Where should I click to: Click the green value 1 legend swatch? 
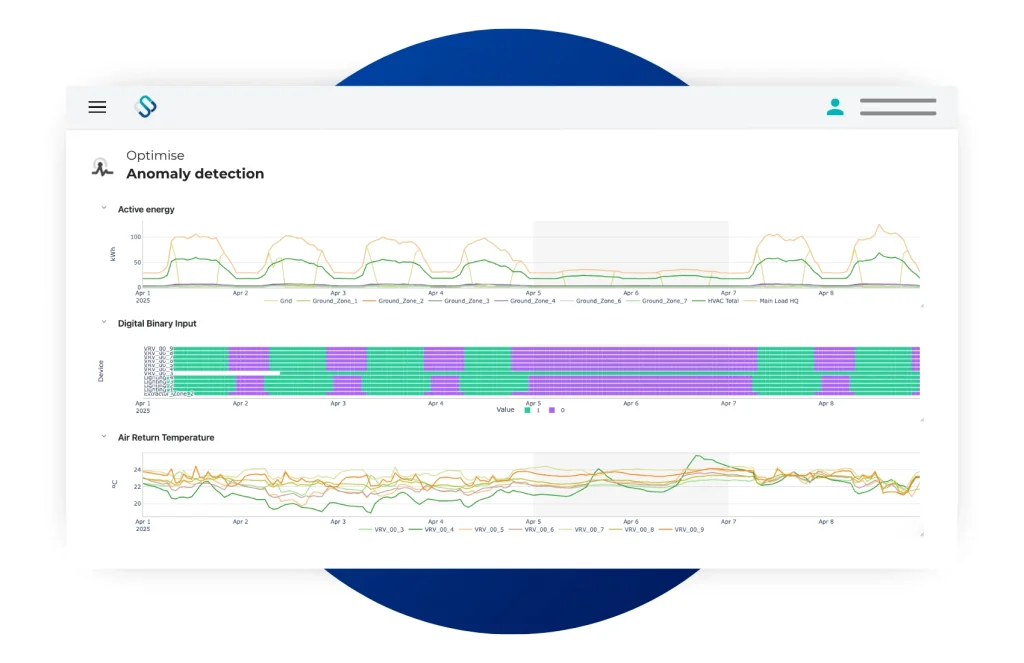[529, 410]
